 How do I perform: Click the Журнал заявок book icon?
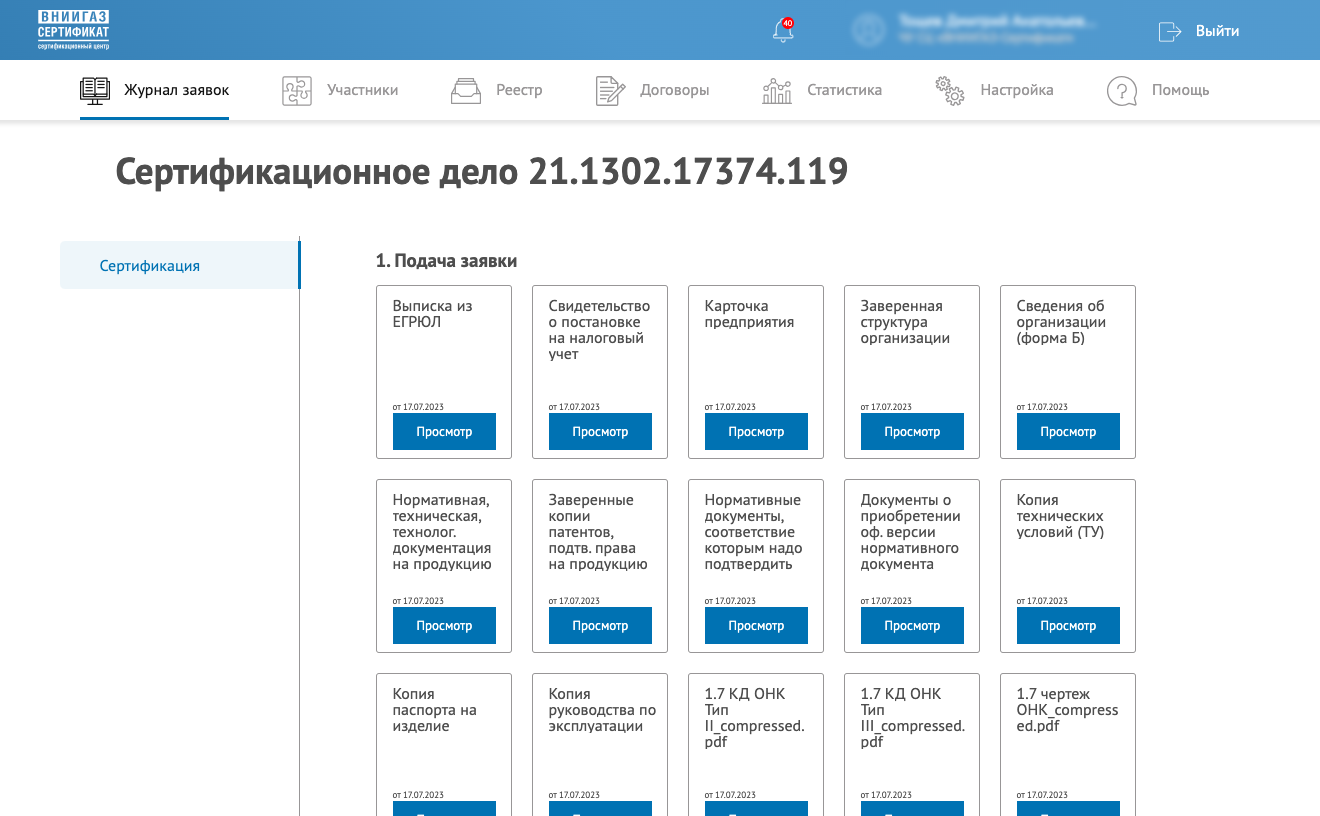(x=95, y=90)
